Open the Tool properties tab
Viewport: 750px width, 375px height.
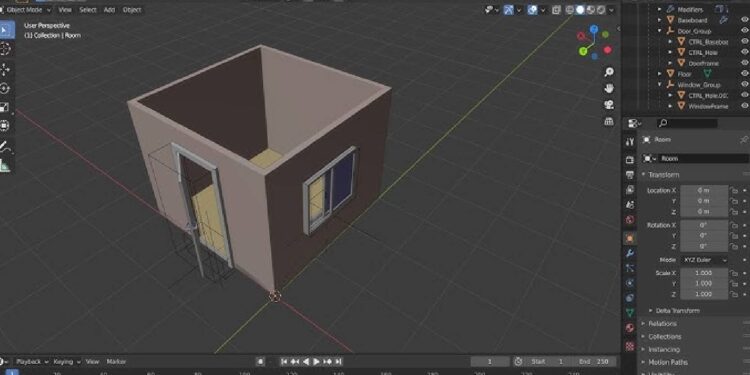click(630, 142)
